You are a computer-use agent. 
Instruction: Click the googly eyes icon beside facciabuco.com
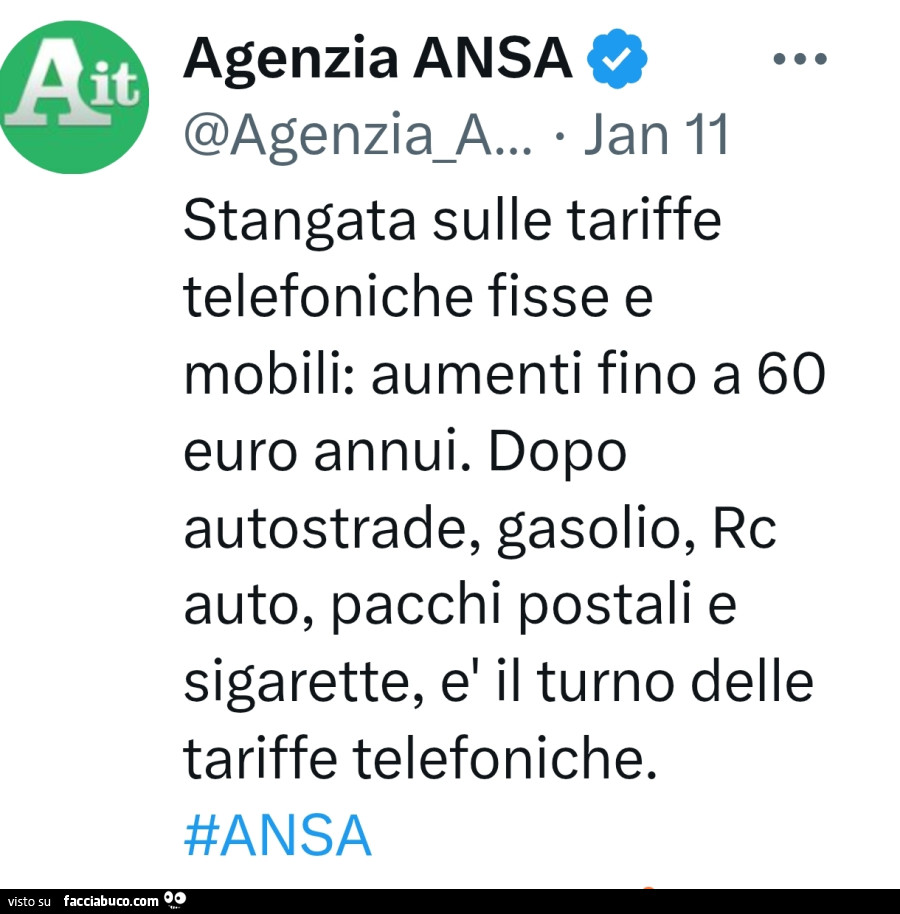[175, 899]
